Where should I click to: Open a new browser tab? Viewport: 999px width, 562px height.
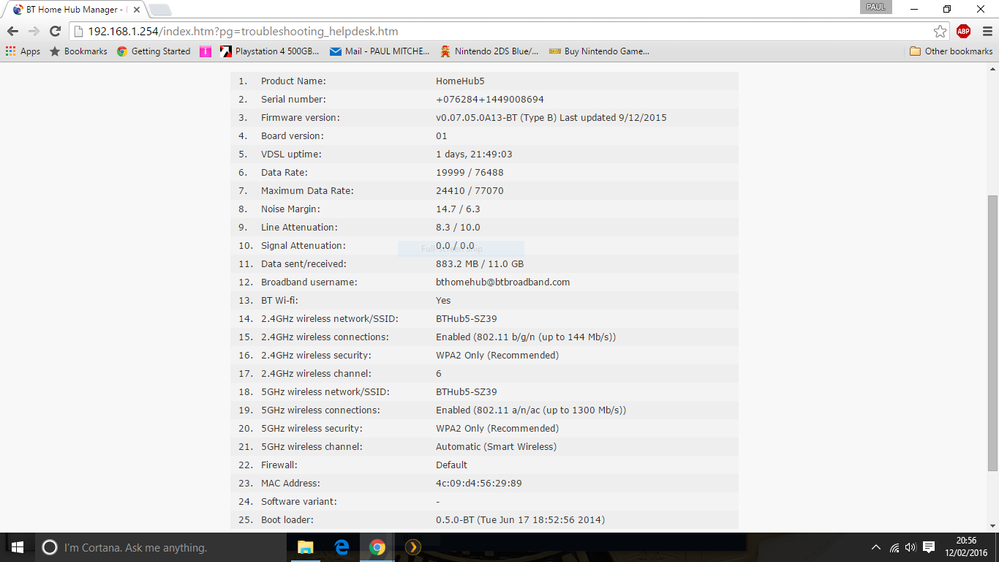click(x=160, y=10)
